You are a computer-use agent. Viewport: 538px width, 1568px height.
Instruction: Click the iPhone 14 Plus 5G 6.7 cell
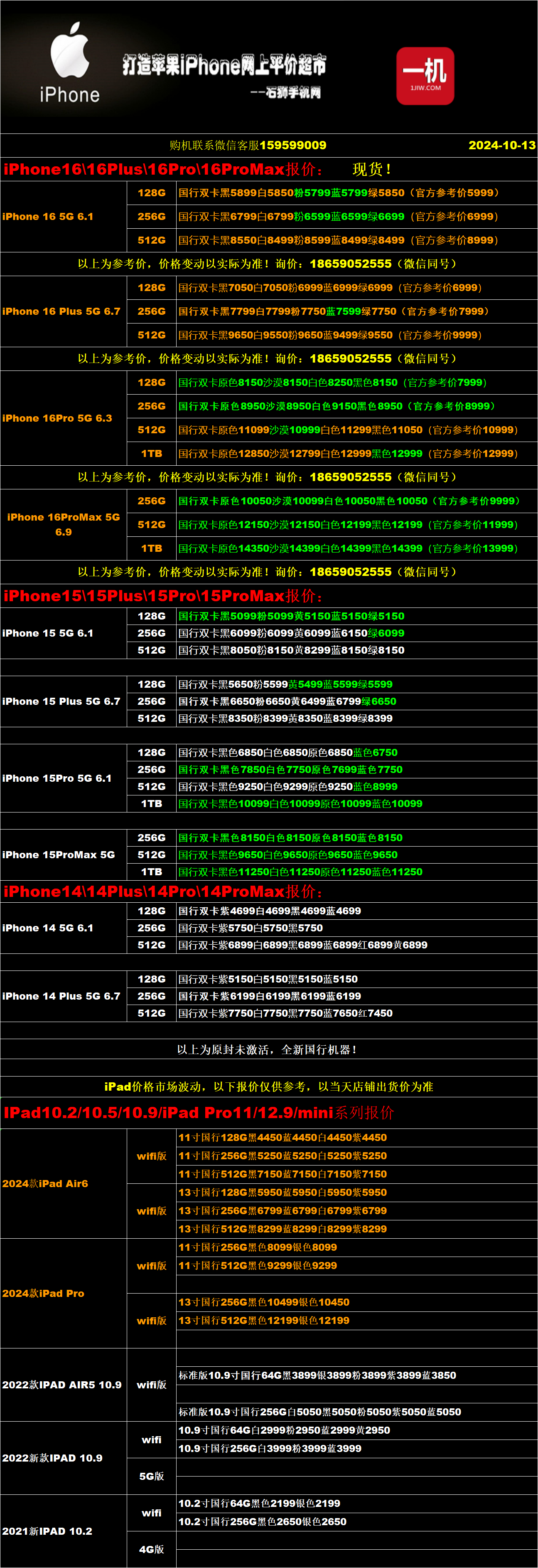63,996
